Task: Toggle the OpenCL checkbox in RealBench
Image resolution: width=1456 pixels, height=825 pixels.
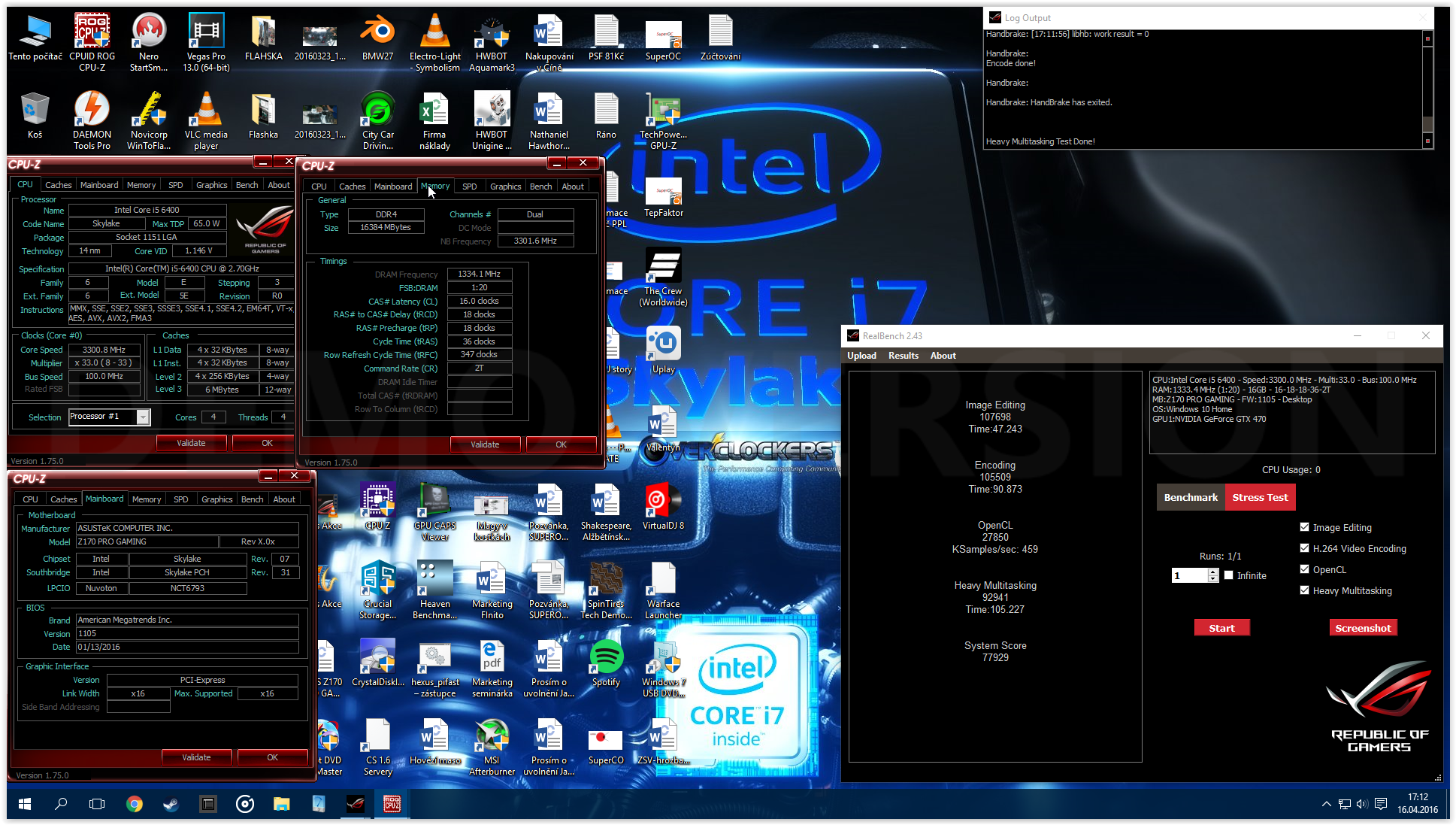Action: pyautogui.click(x=1304, y=569)
